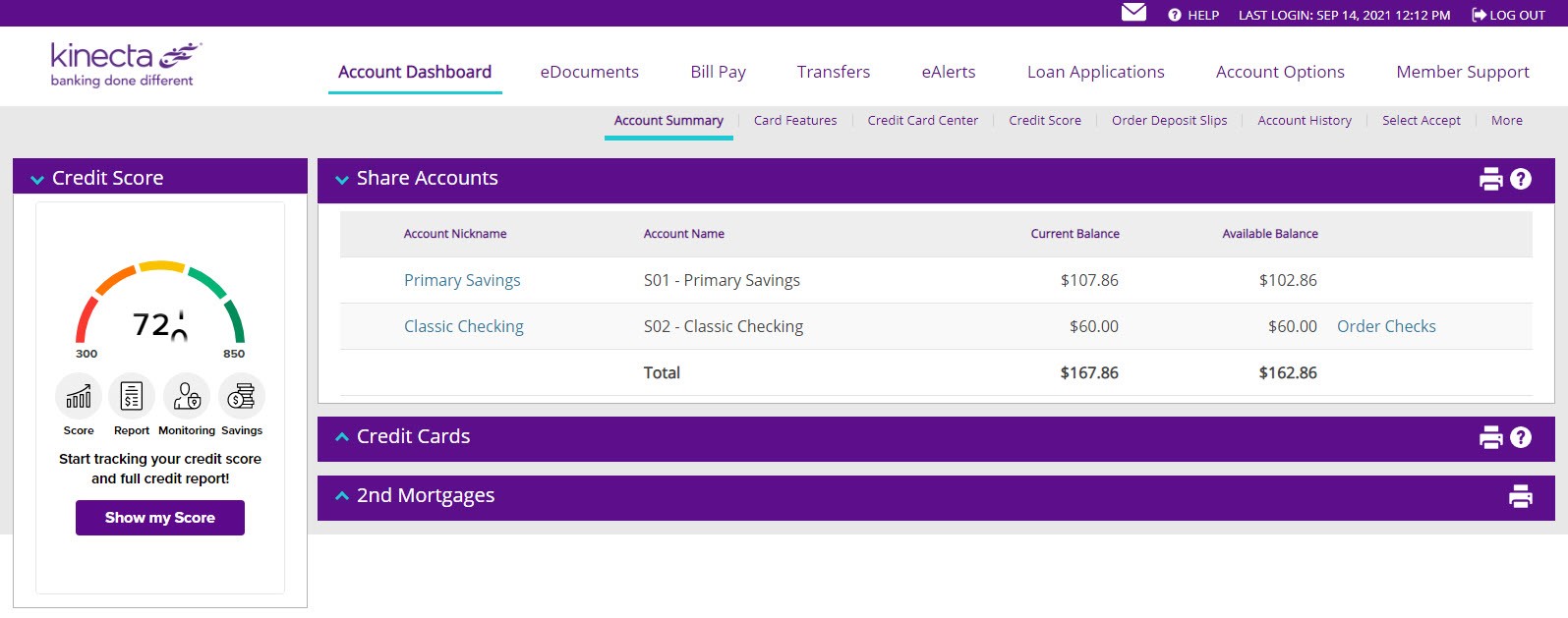Expand the 2nd Mortgages section

click(342, 496)
